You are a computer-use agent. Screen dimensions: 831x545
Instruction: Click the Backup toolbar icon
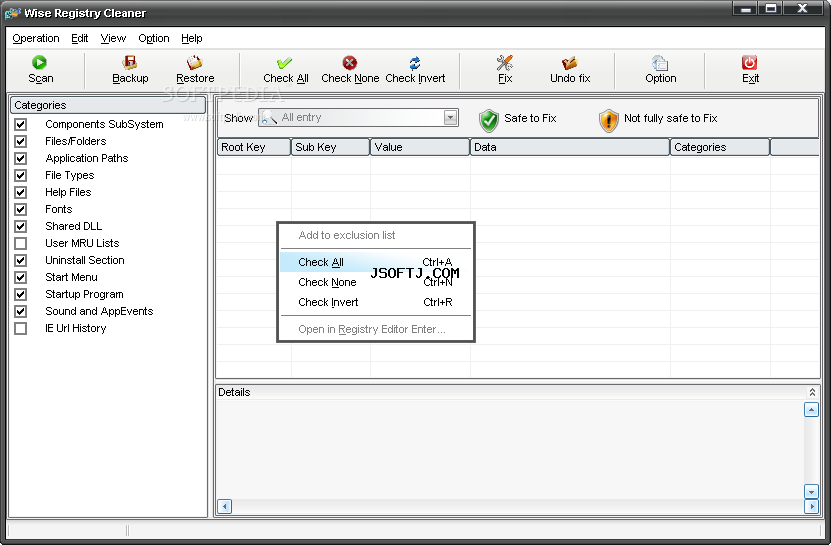(130, 63)
